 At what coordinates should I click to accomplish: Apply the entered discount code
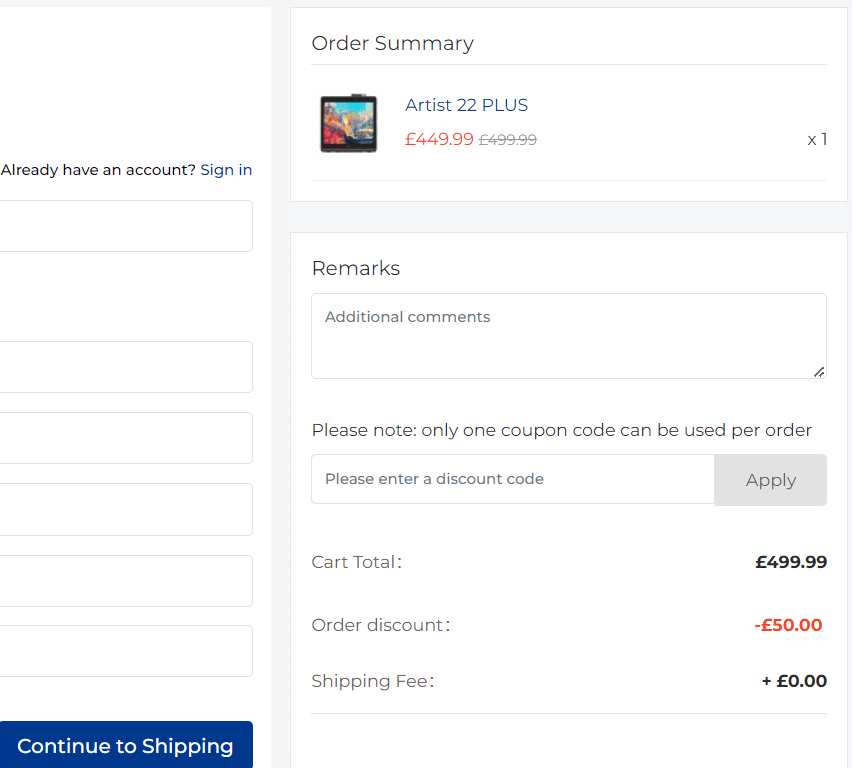[x=770, y=479]
